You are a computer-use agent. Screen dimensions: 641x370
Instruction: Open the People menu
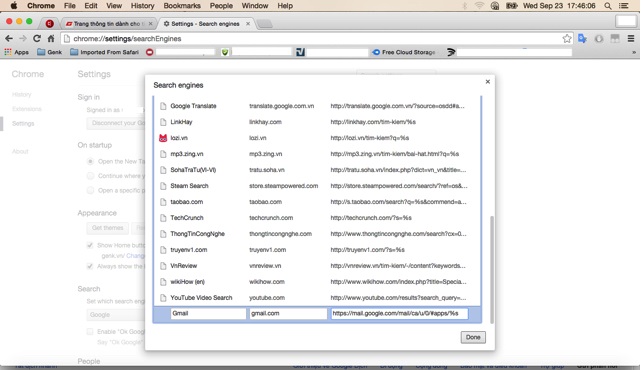coord(221,6)
